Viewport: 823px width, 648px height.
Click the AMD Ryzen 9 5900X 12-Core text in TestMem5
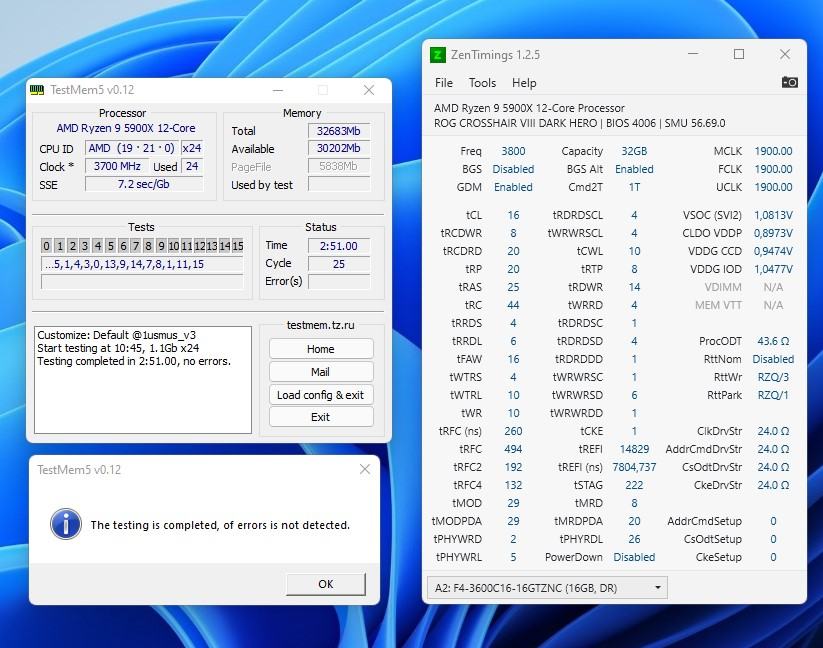tap(125, 128)
